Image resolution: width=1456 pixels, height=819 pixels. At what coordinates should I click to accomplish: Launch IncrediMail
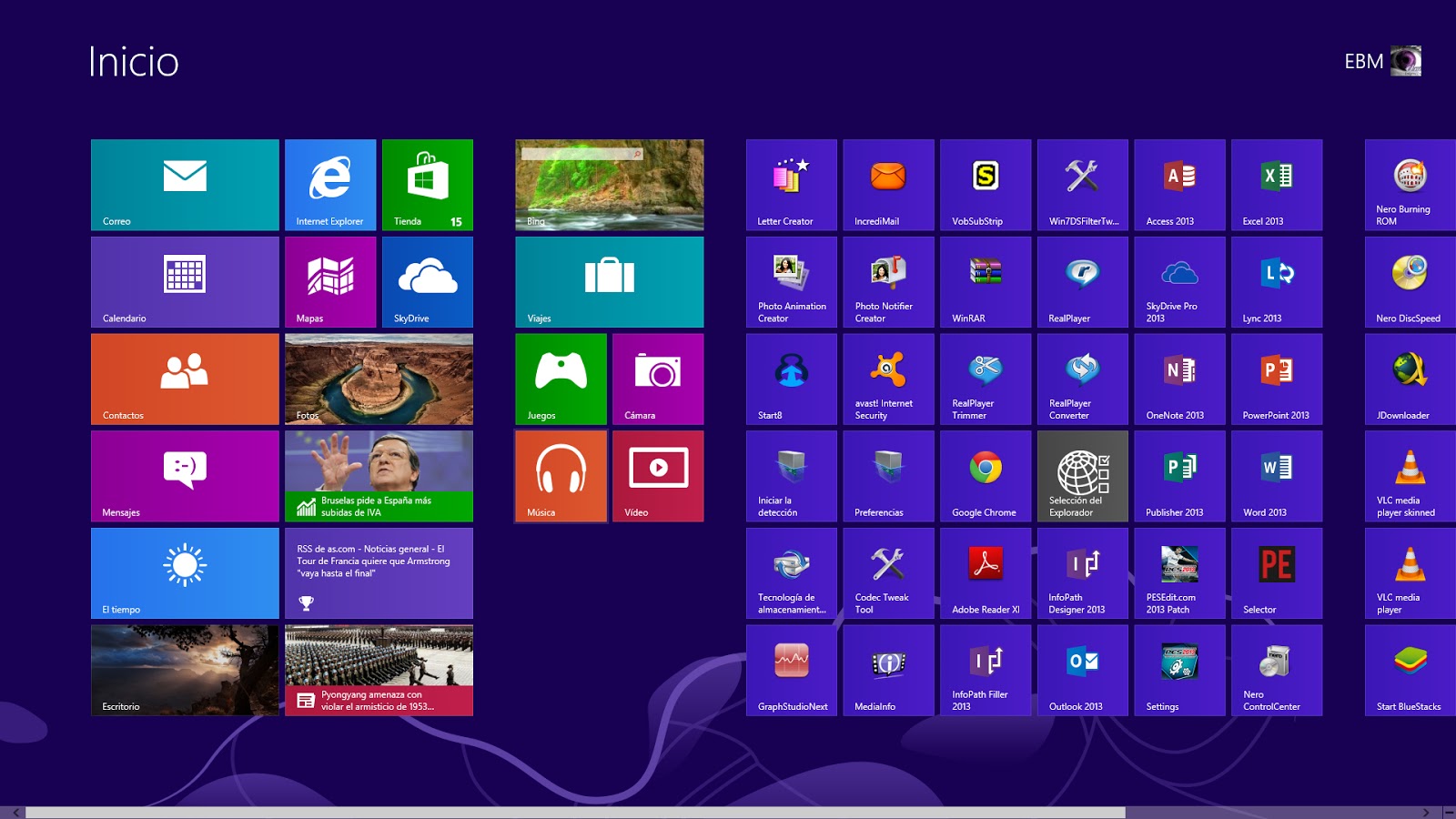(x=888, y=185)
